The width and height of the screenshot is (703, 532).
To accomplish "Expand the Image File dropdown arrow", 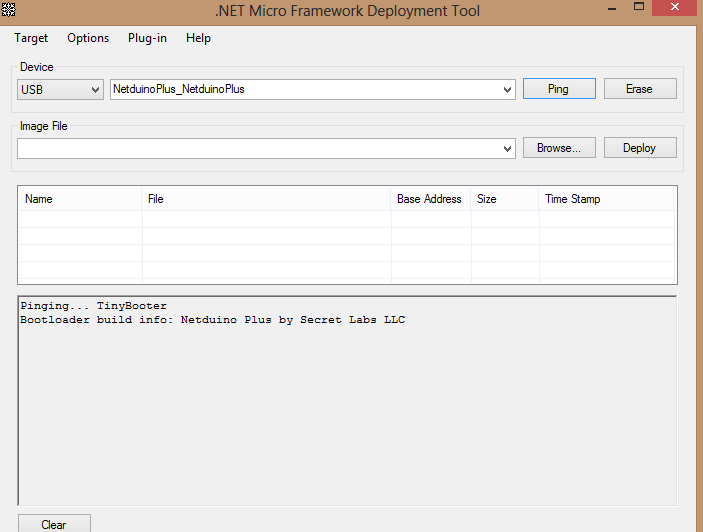I will coord(508,148).
